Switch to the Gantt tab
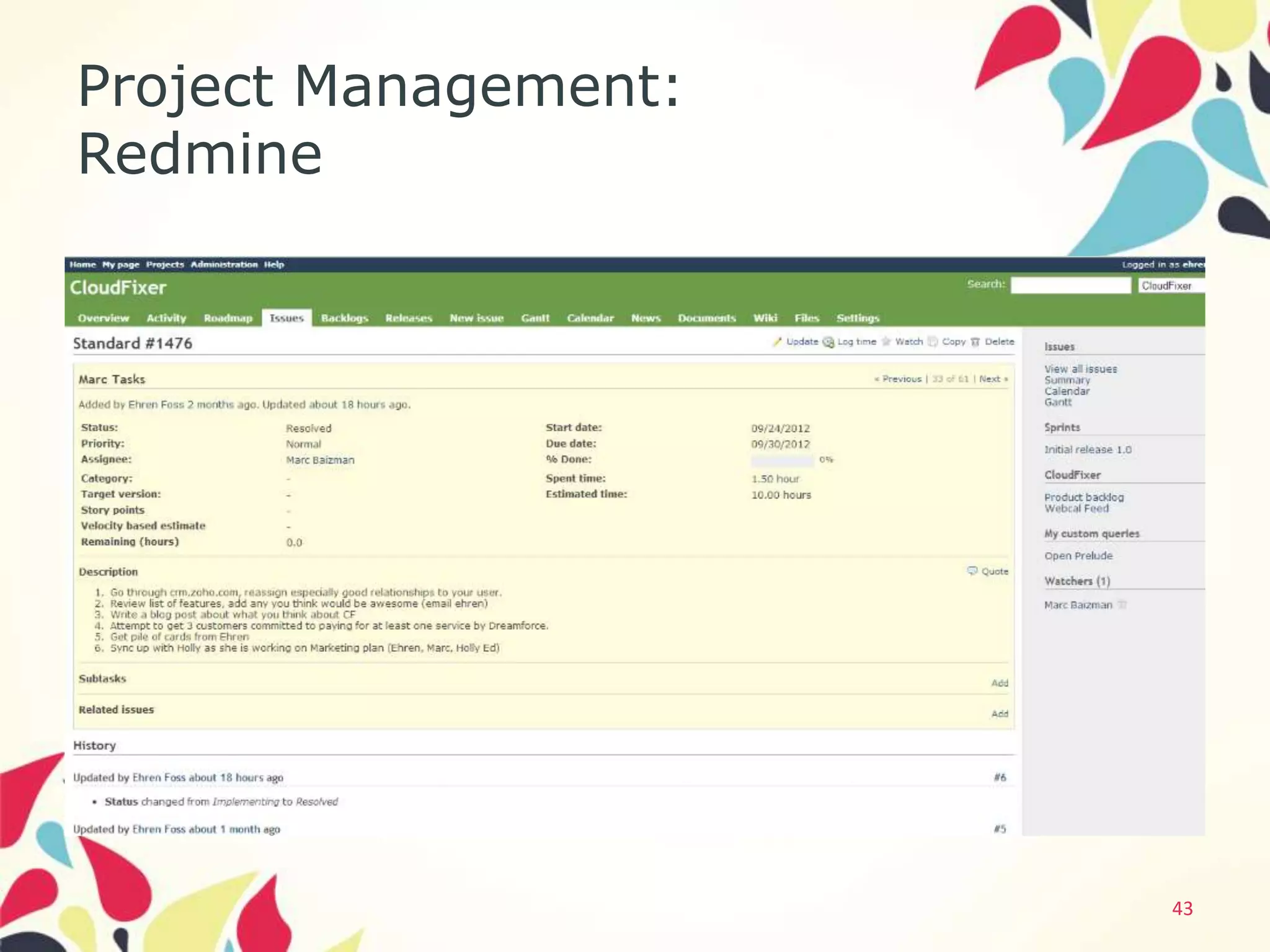Viewport: 1270px width, 952px height. pos(535,318)
